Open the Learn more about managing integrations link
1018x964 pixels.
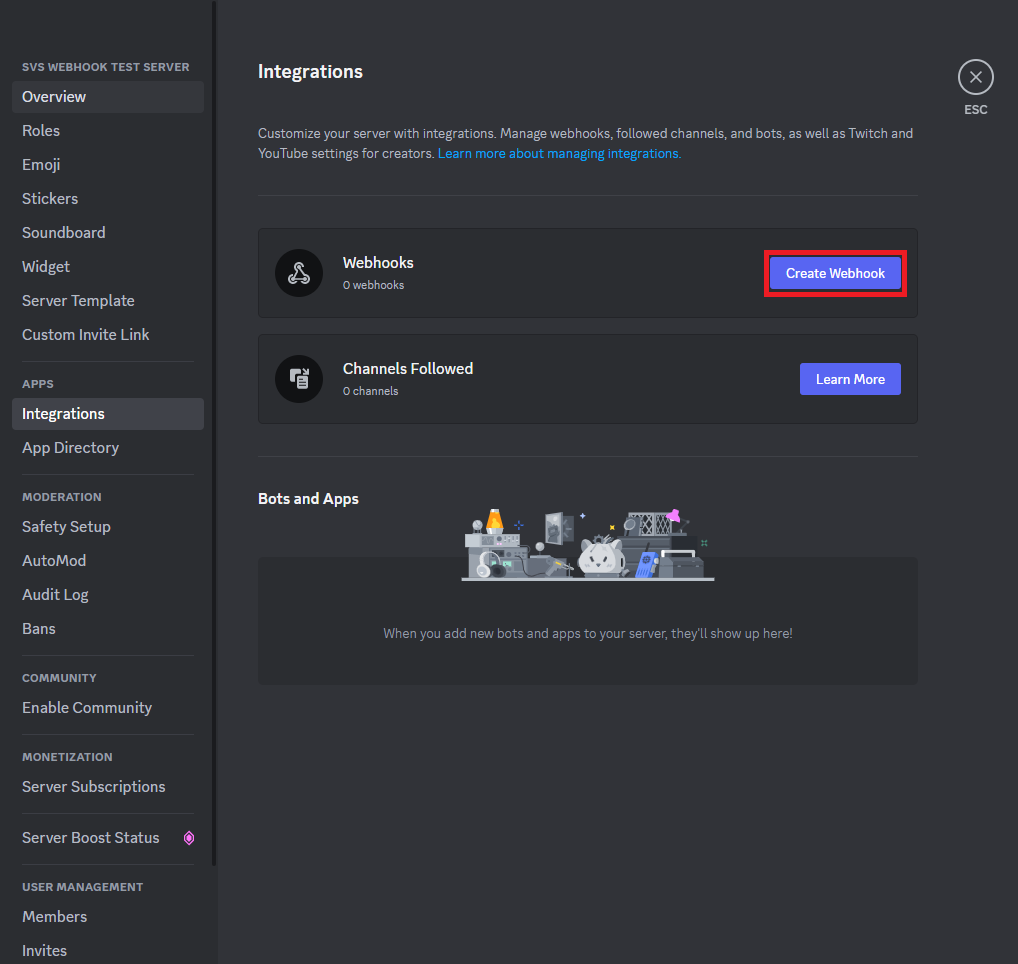tap(559, 154)
